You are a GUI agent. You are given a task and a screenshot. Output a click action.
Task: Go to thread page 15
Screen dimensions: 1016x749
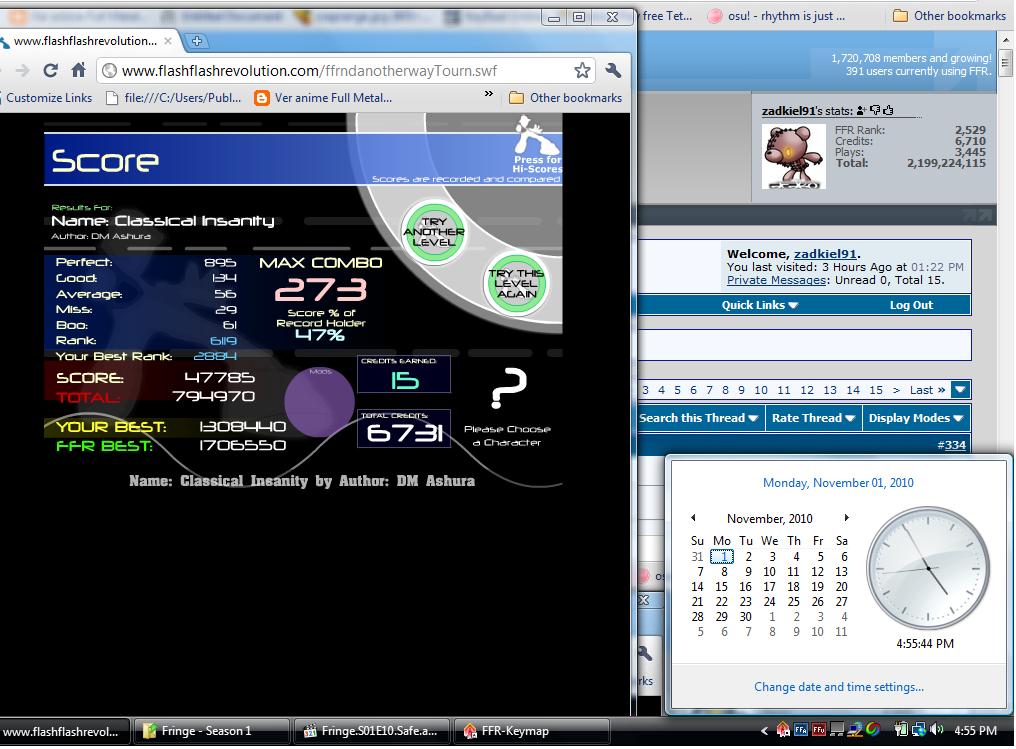[875, 390]
